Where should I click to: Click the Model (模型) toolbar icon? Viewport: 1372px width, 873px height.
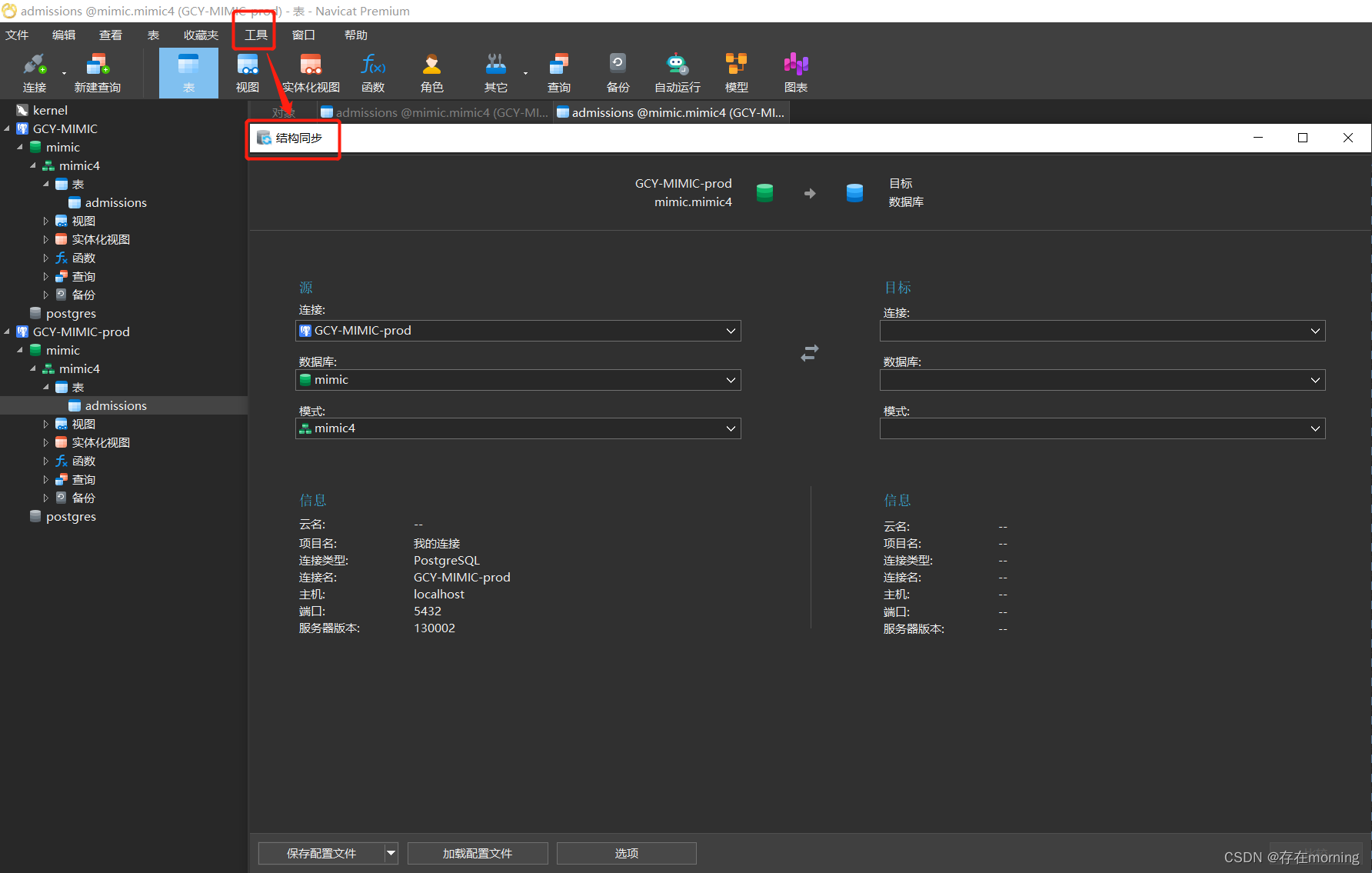pos(737,73)
